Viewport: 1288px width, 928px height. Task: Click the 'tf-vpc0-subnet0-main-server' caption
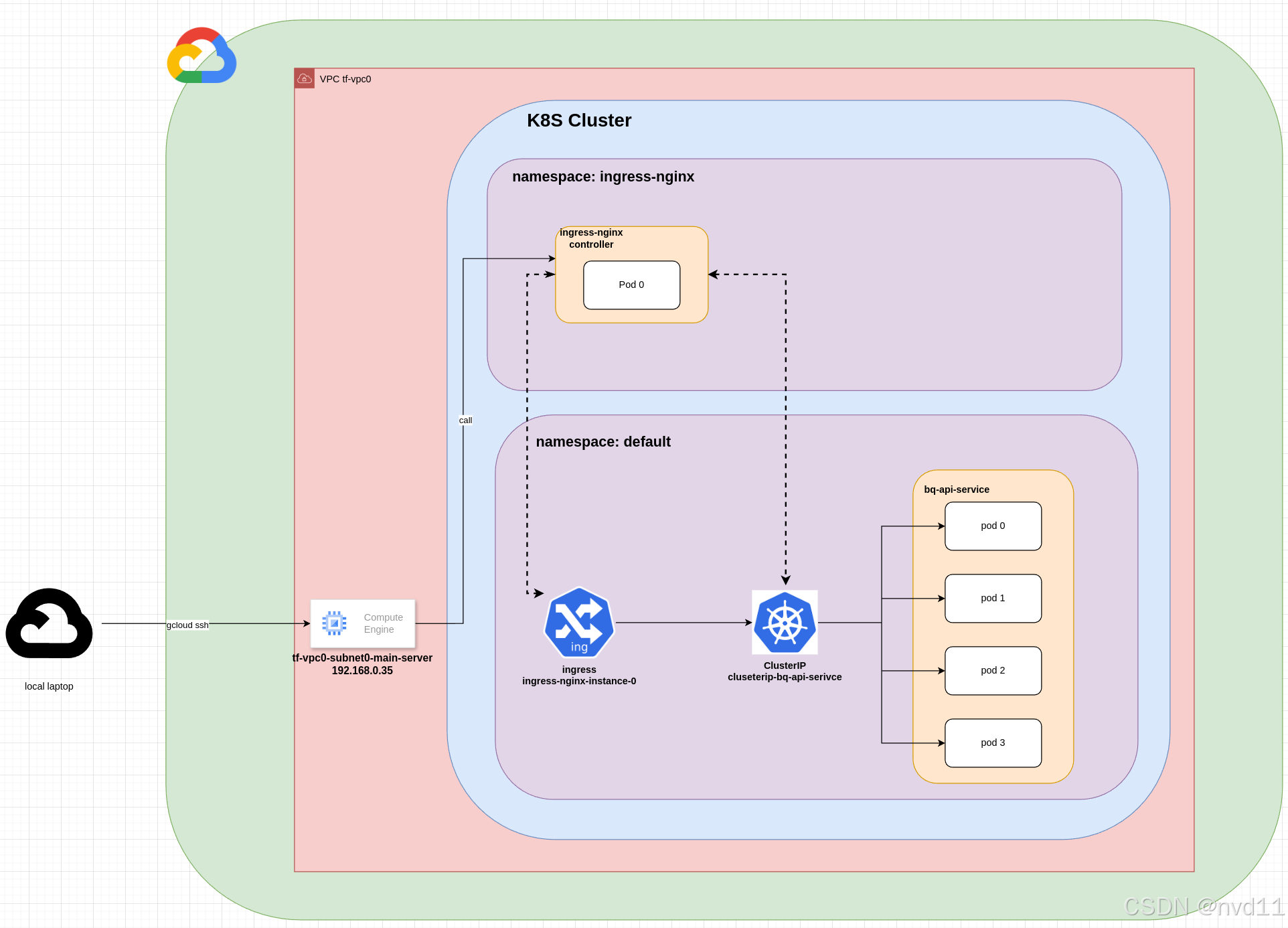[362, 658]
